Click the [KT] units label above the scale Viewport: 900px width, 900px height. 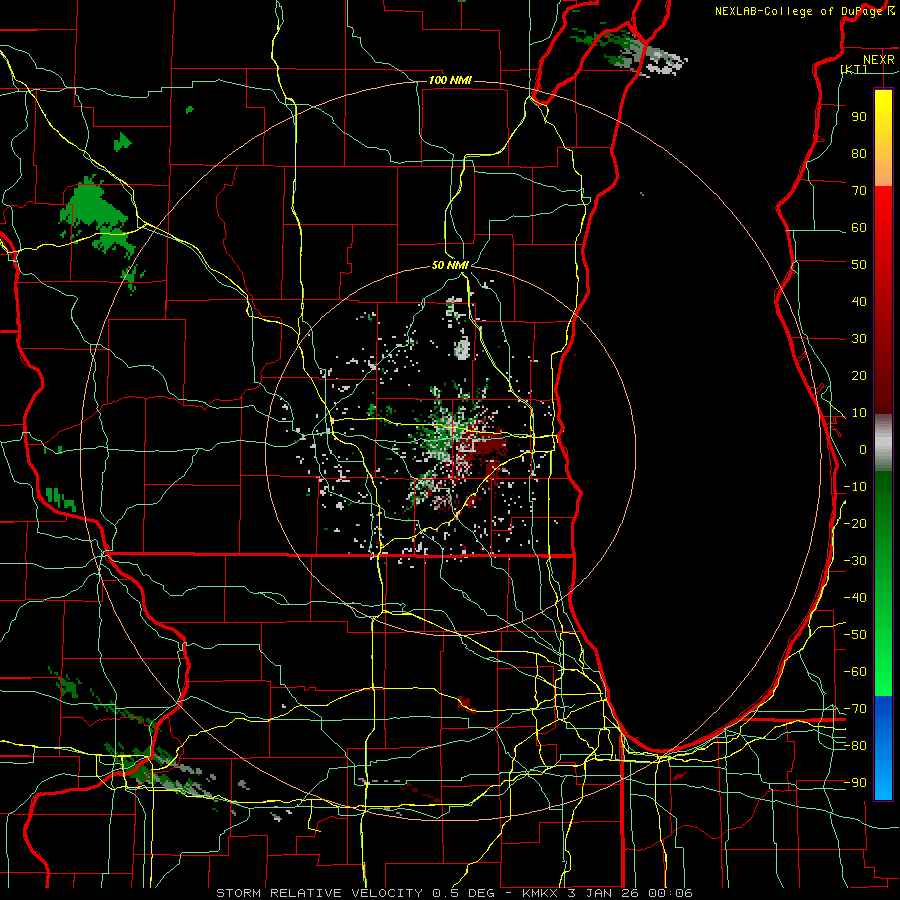click(x=854, y=69)
